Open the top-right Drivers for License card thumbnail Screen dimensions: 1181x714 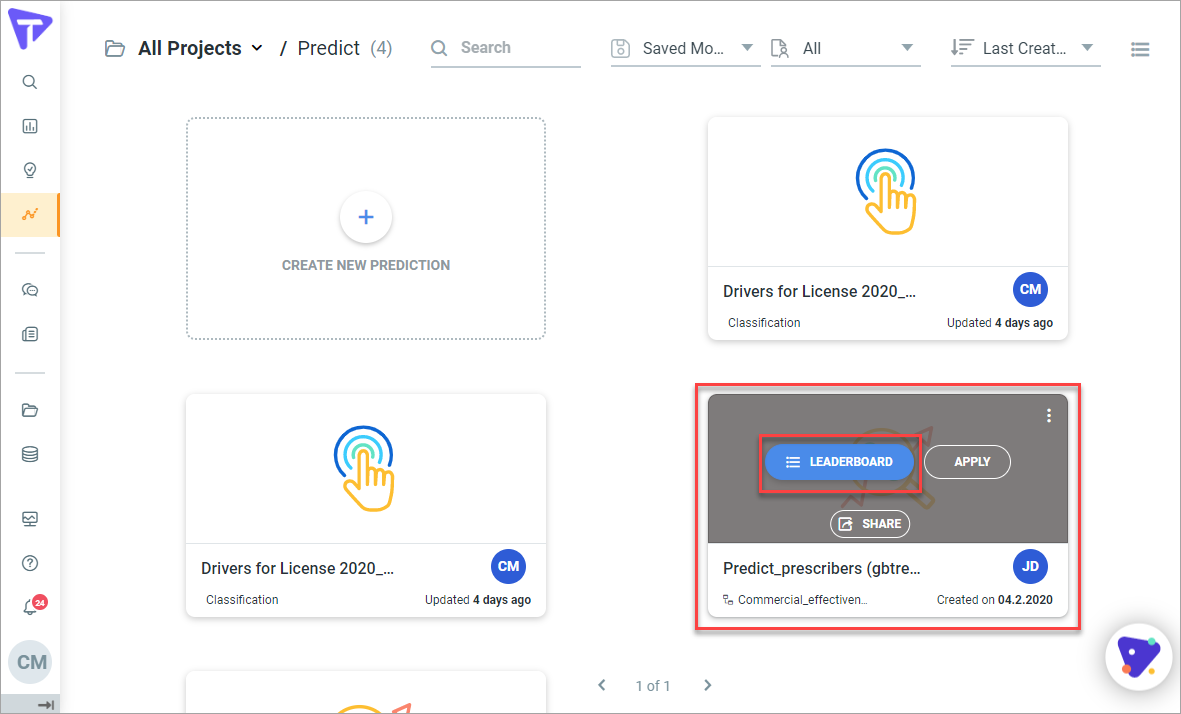coord(888,192)
